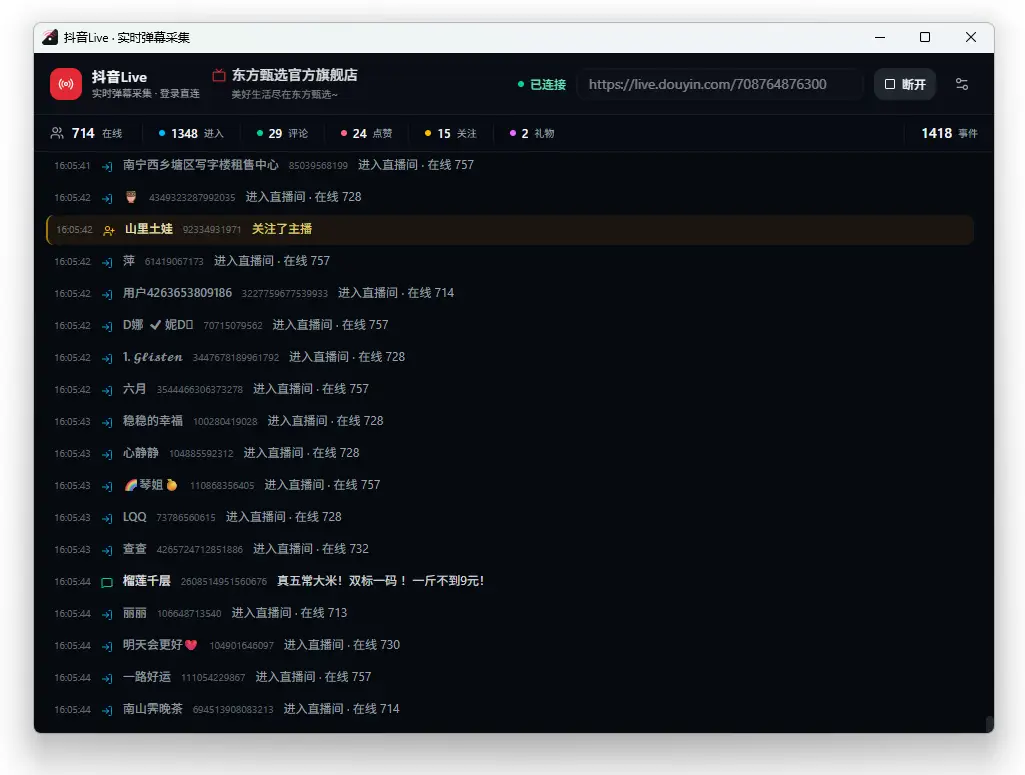Viewport: 1025px width, 775px height.
Task: Click the app icon in the title bar
Action: 50,37
